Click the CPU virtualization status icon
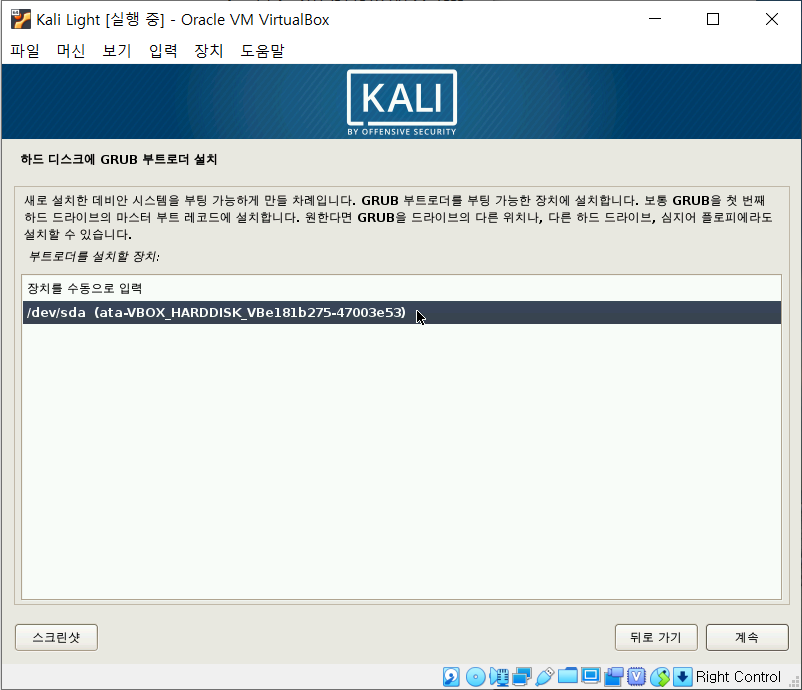Screen dimensions: 802x690 coord(636,677)
